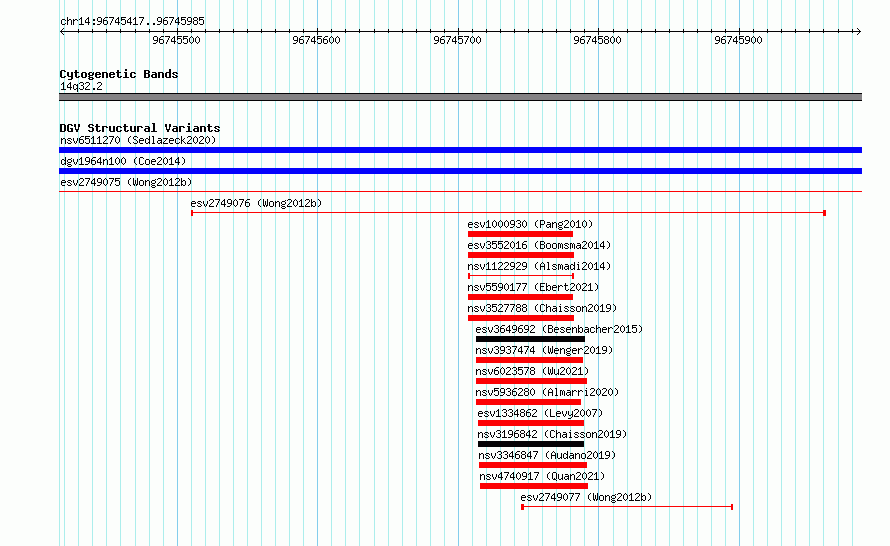Open esv1000930 (Pang2010) variant label
This screenshot has height=546, width=890.
pos(530,224)
